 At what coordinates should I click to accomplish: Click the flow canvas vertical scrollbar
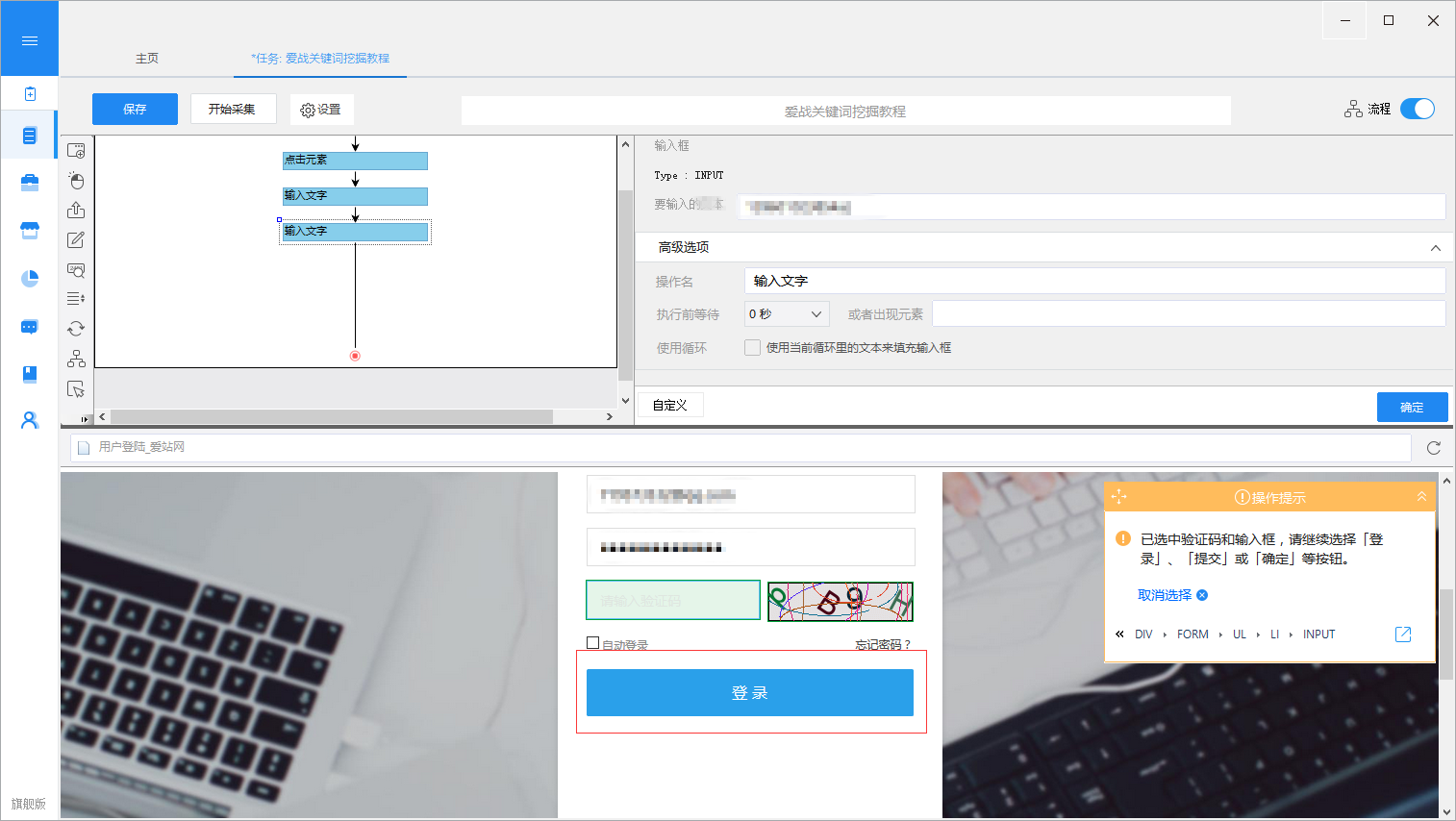coord(625,285)
